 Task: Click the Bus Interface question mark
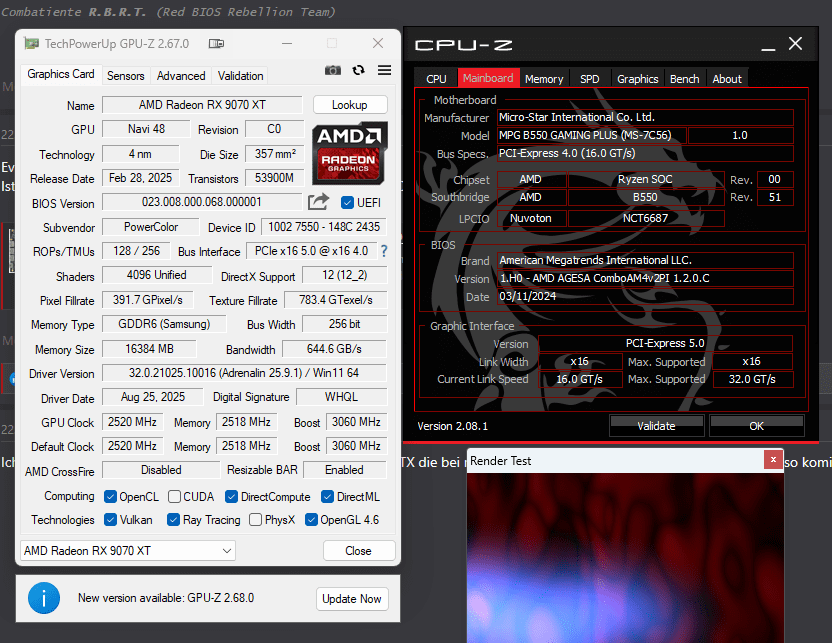coord(384,251)
